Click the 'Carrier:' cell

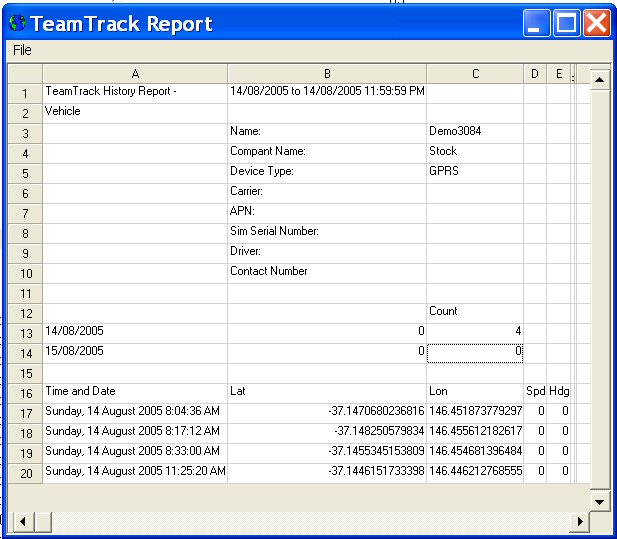click(x=327, y=194)
